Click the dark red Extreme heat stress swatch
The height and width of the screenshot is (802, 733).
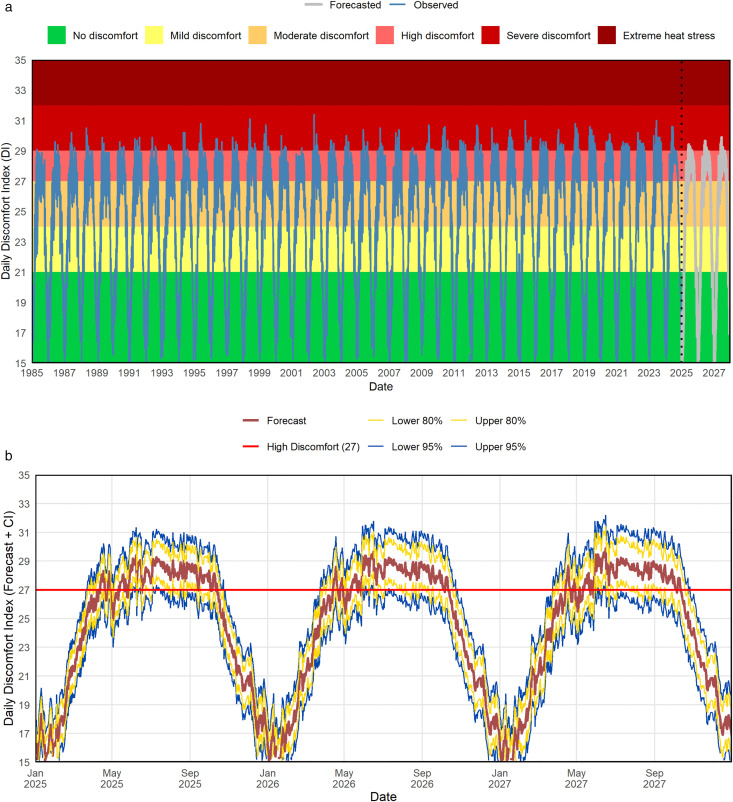607,35
